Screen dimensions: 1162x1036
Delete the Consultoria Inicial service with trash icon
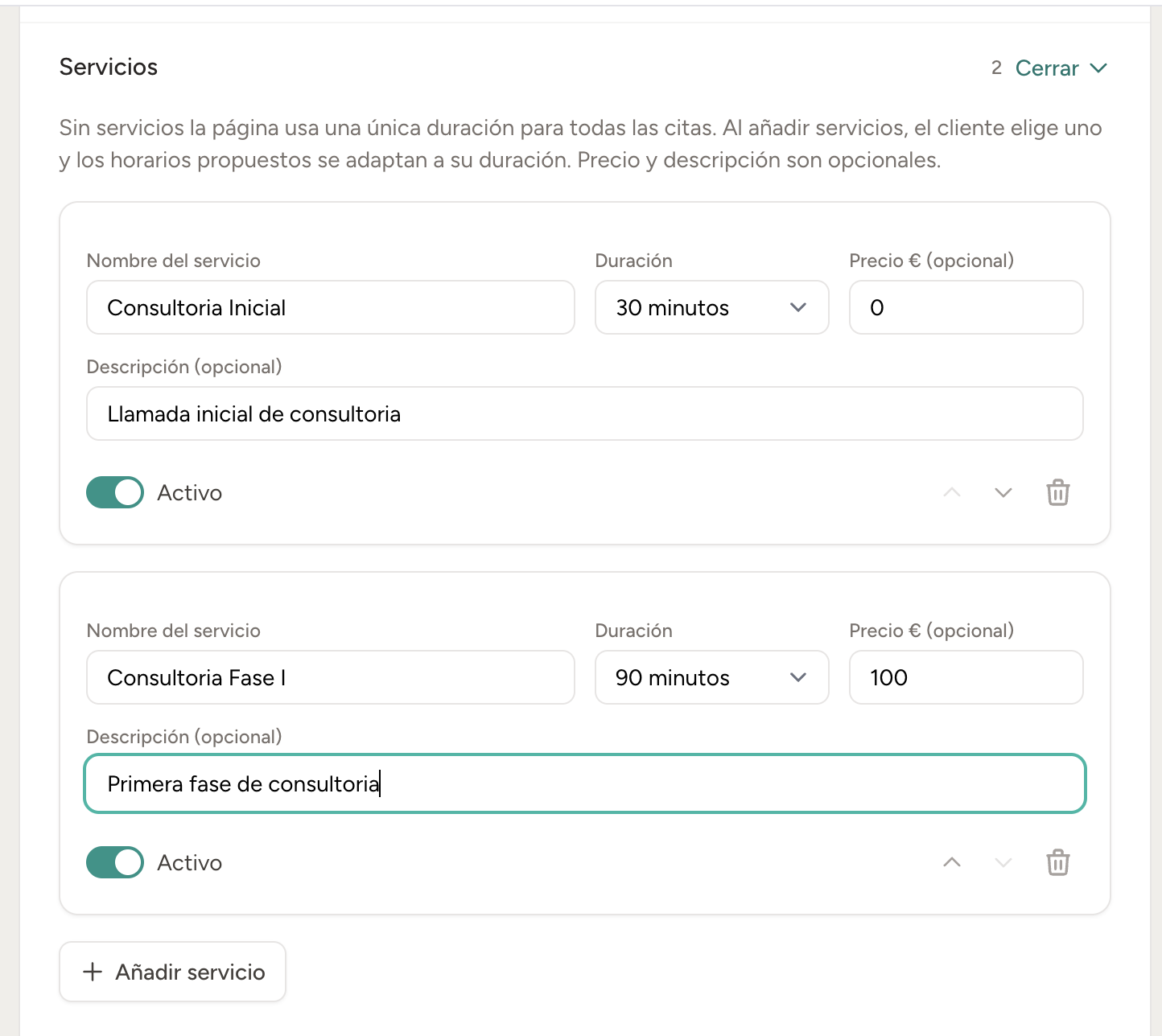click(x=1057, y=492)
